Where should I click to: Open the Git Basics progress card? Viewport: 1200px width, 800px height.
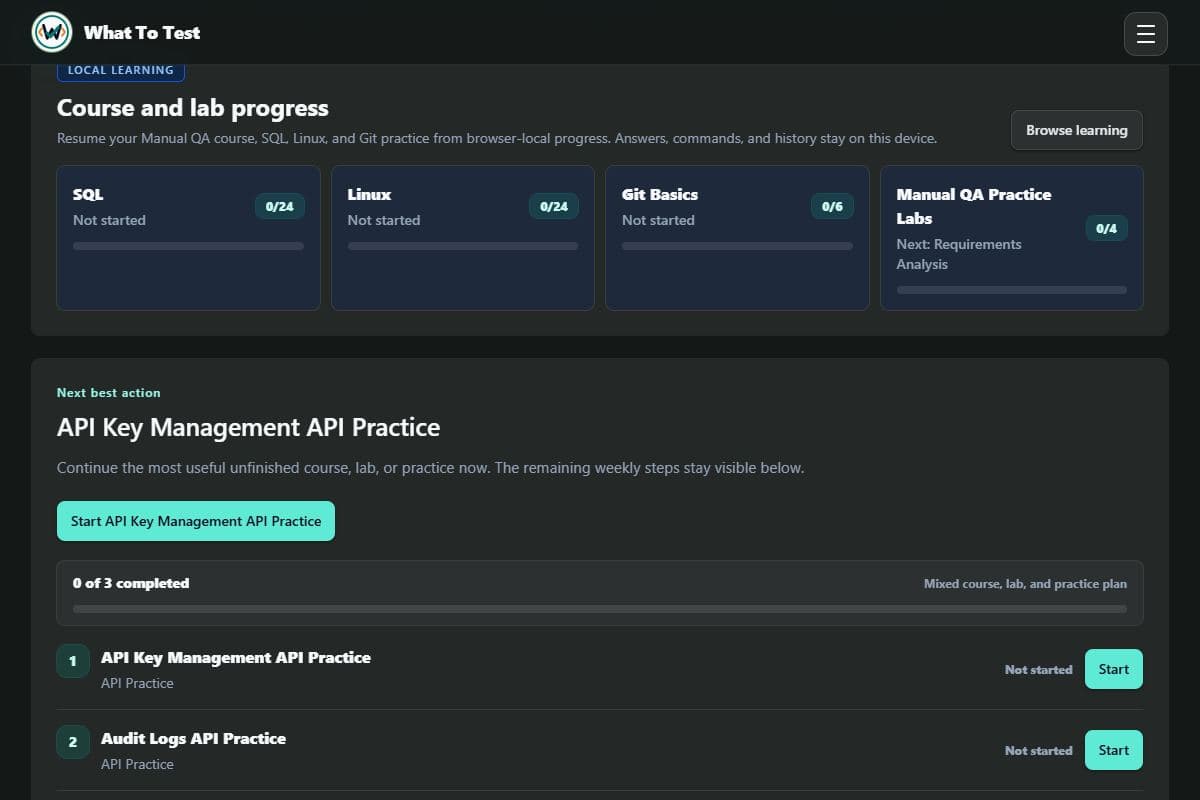pos(737,238)
